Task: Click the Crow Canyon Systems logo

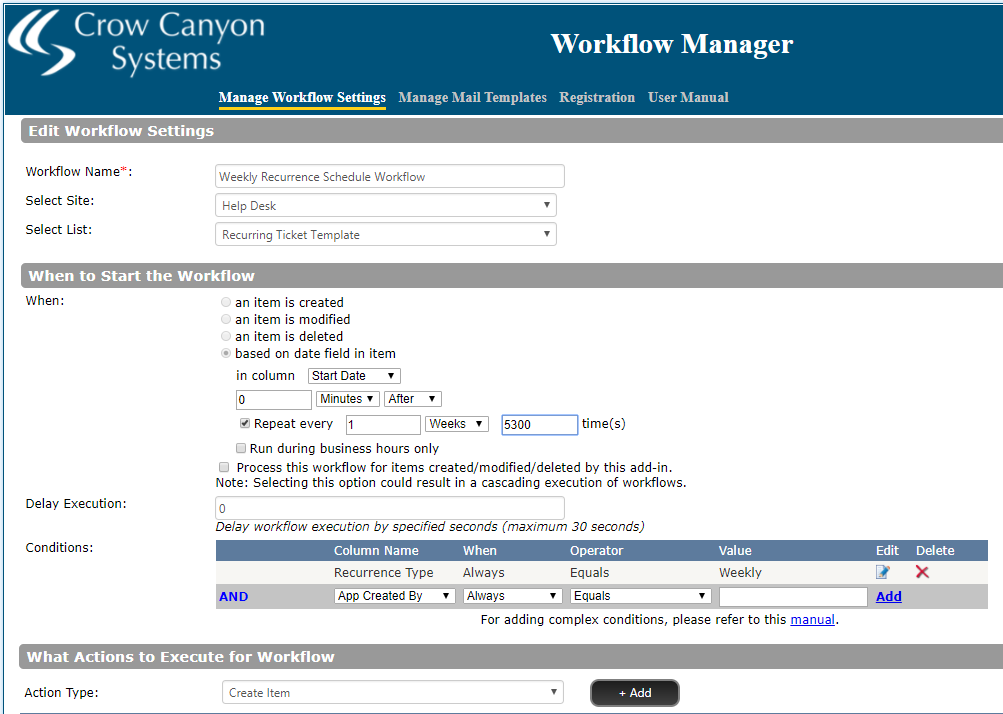Action: [136, 43]
